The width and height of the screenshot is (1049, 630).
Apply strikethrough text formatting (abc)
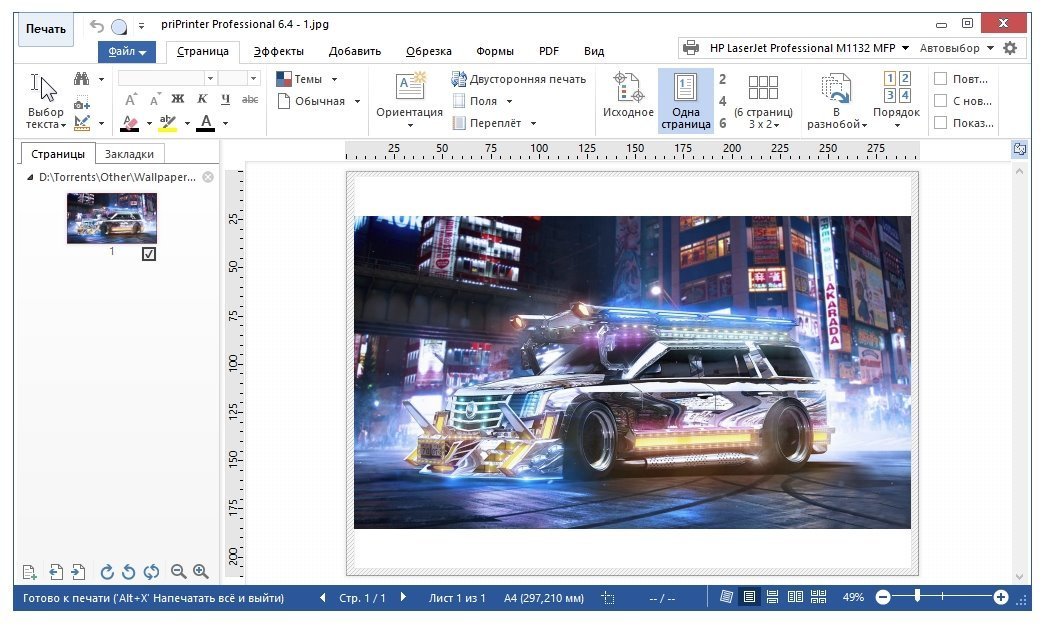pos(251,99)
